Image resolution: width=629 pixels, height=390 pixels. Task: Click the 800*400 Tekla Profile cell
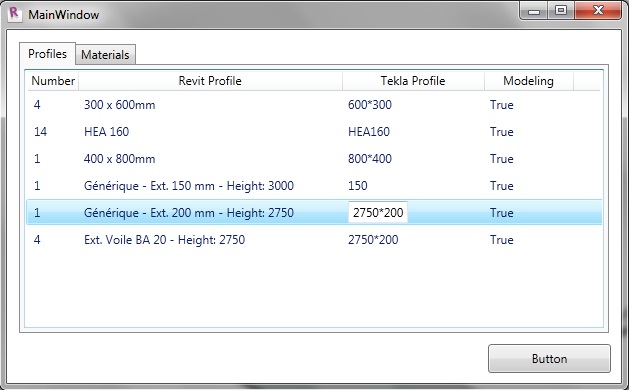coord(369,158)
